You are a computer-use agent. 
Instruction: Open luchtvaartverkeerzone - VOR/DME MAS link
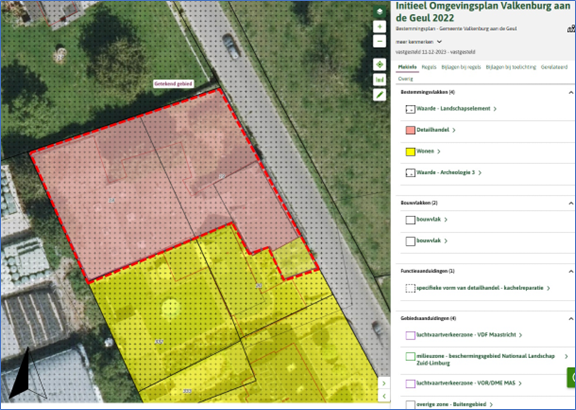[x=466, y=383]
